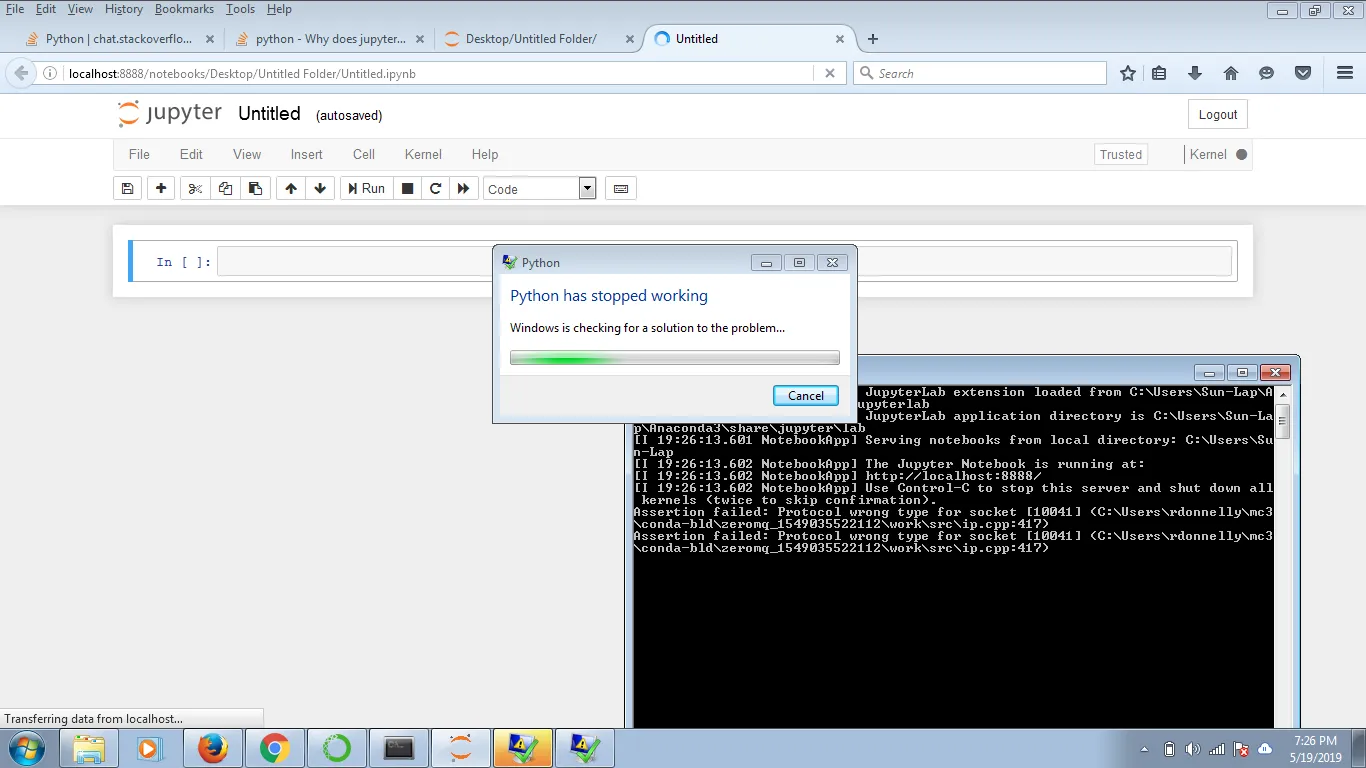This screenshot has width=1366, height=768.
Task: Go back with Firefox back arrow
Action: [21, 73]
